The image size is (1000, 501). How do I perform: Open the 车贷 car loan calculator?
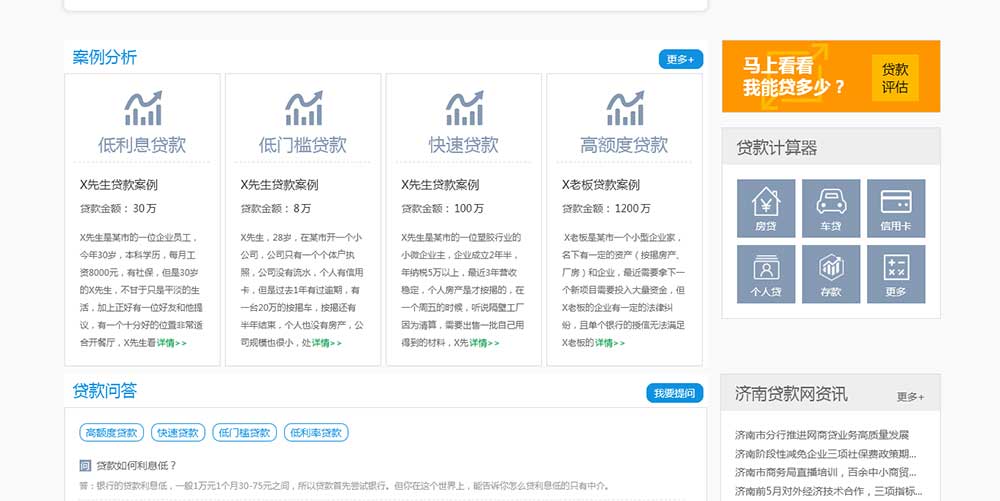pyautogui.click(x=831, y=208)
